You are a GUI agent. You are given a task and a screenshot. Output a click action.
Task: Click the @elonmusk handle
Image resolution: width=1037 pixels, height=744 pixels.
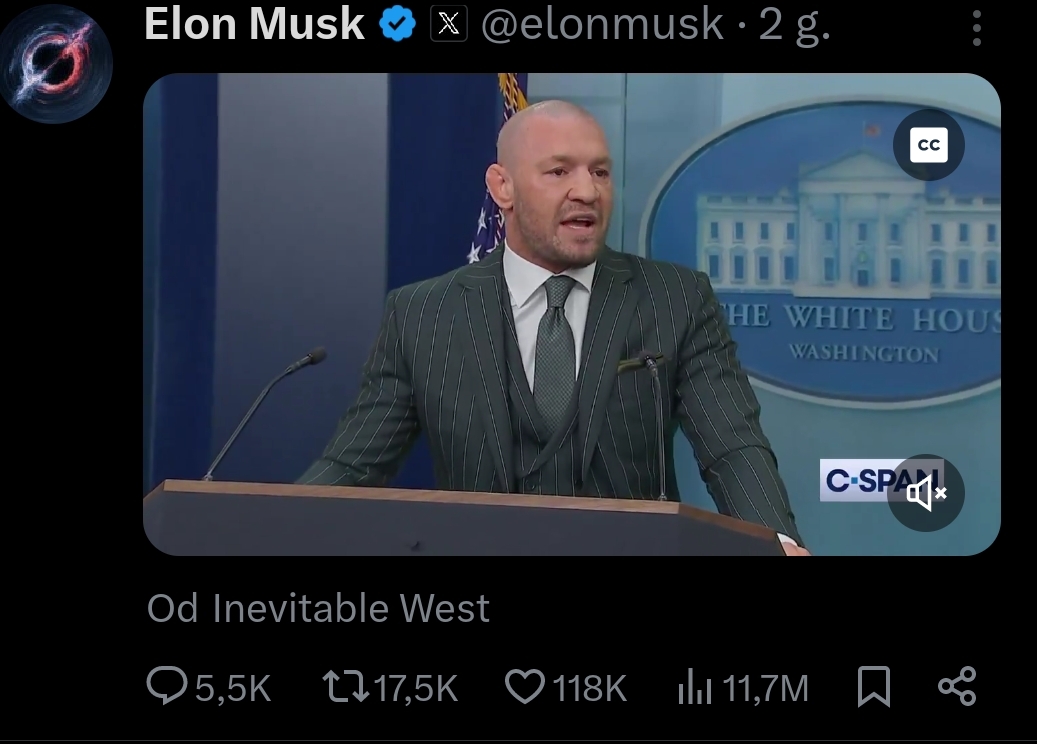[x=602, y=24]
